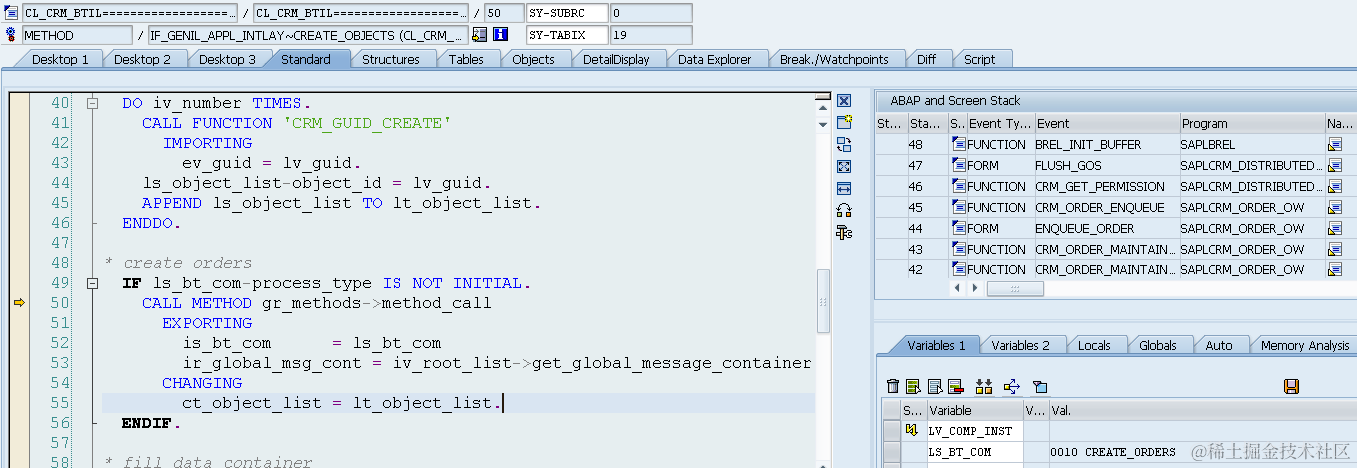
Task: Click the line number field showing 50
Action: 504,13
